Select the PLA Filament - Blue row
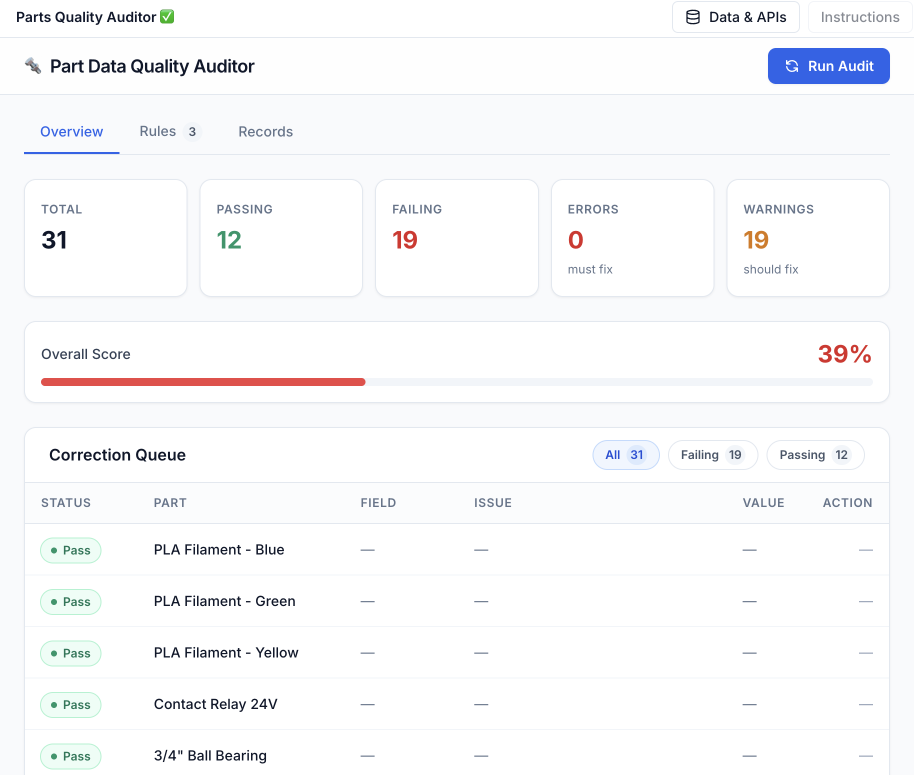 pyautogui.click(x=219, y=550)
